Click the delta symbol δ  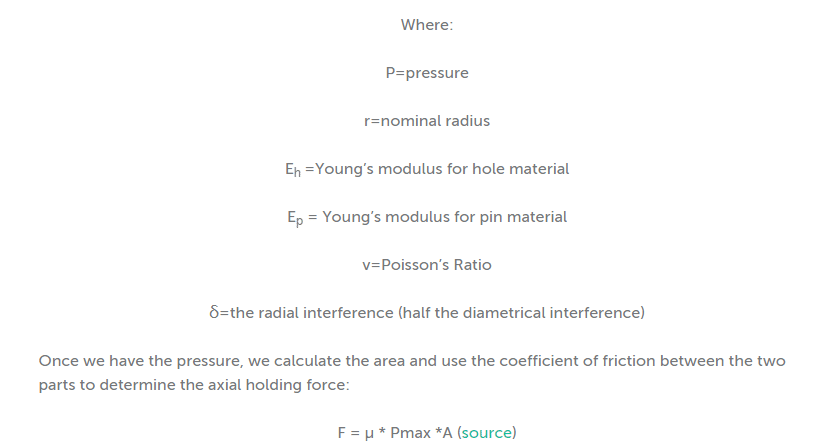(x=214, y=313)
